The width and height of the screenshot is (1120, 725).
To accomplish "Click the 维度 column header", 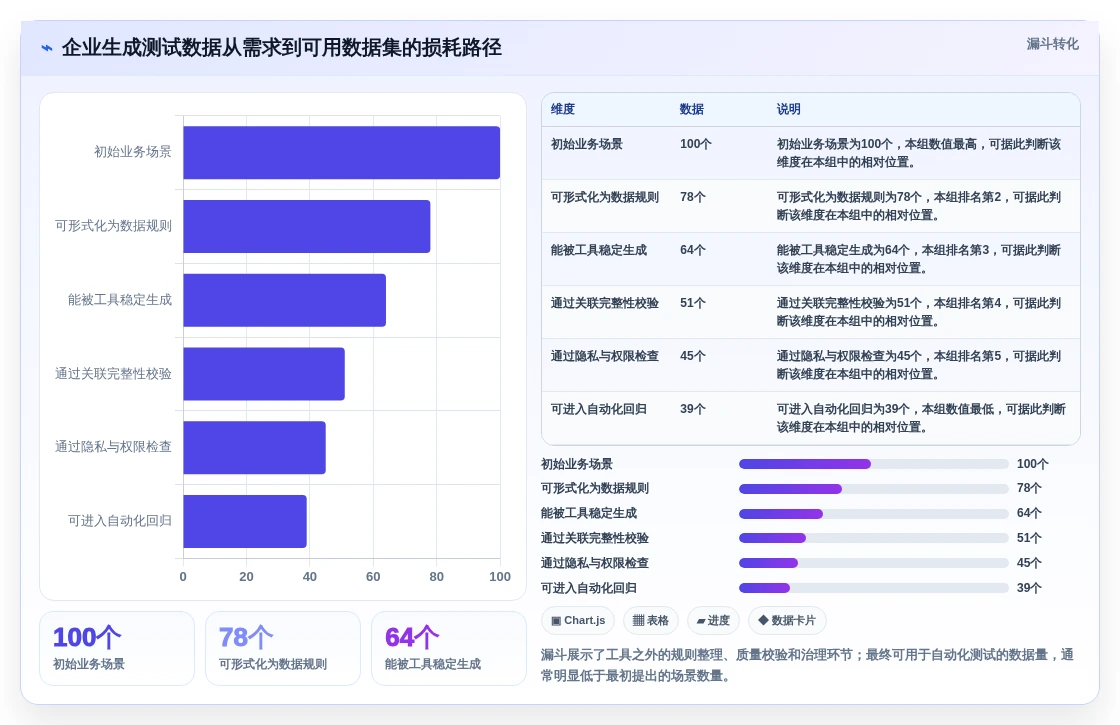I will pyautogui.click(x=563, y=109).
